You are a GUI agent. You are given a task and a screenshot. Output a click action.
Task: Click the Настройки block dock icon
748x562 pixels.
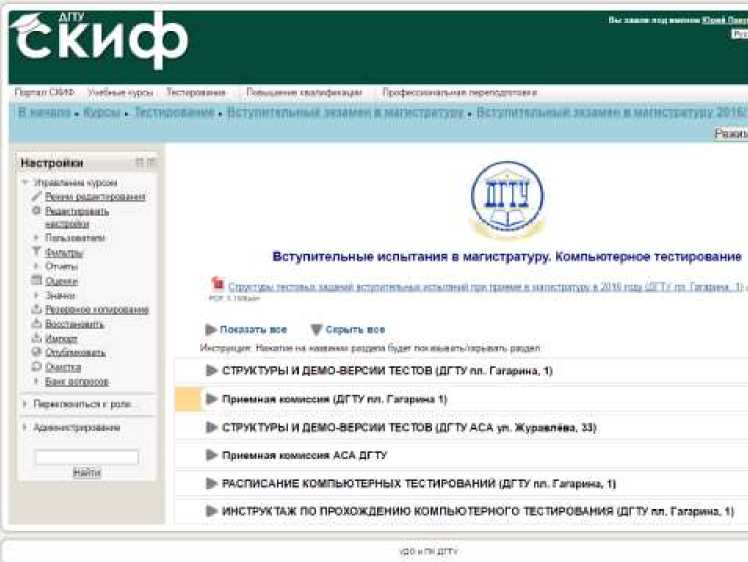(x=139, y=162)
